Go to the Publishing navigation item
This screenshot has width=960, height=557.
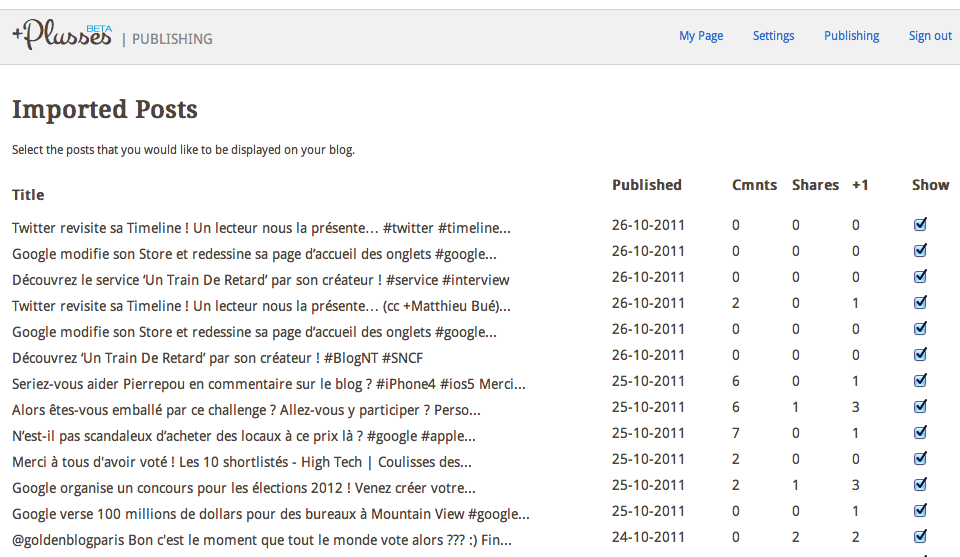[851, 36]
